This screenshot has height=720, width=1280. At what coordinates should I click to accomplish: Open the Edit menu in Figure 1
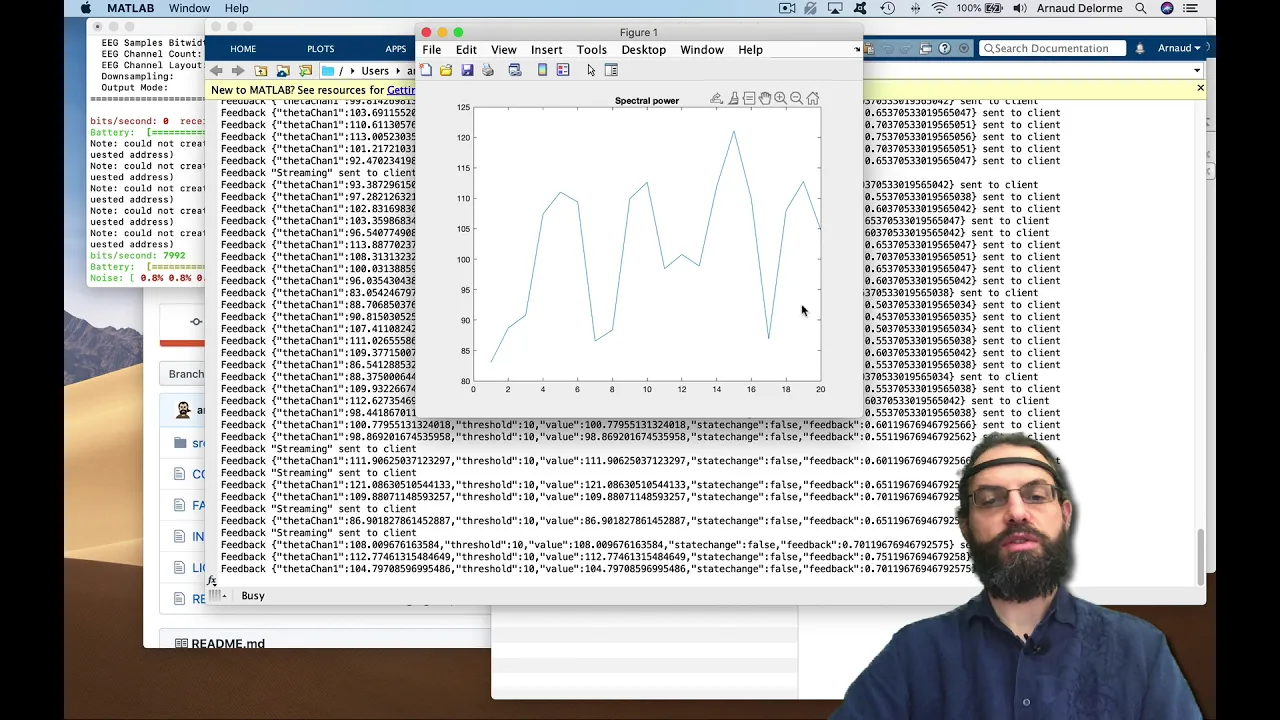click(x=466, y=49)
